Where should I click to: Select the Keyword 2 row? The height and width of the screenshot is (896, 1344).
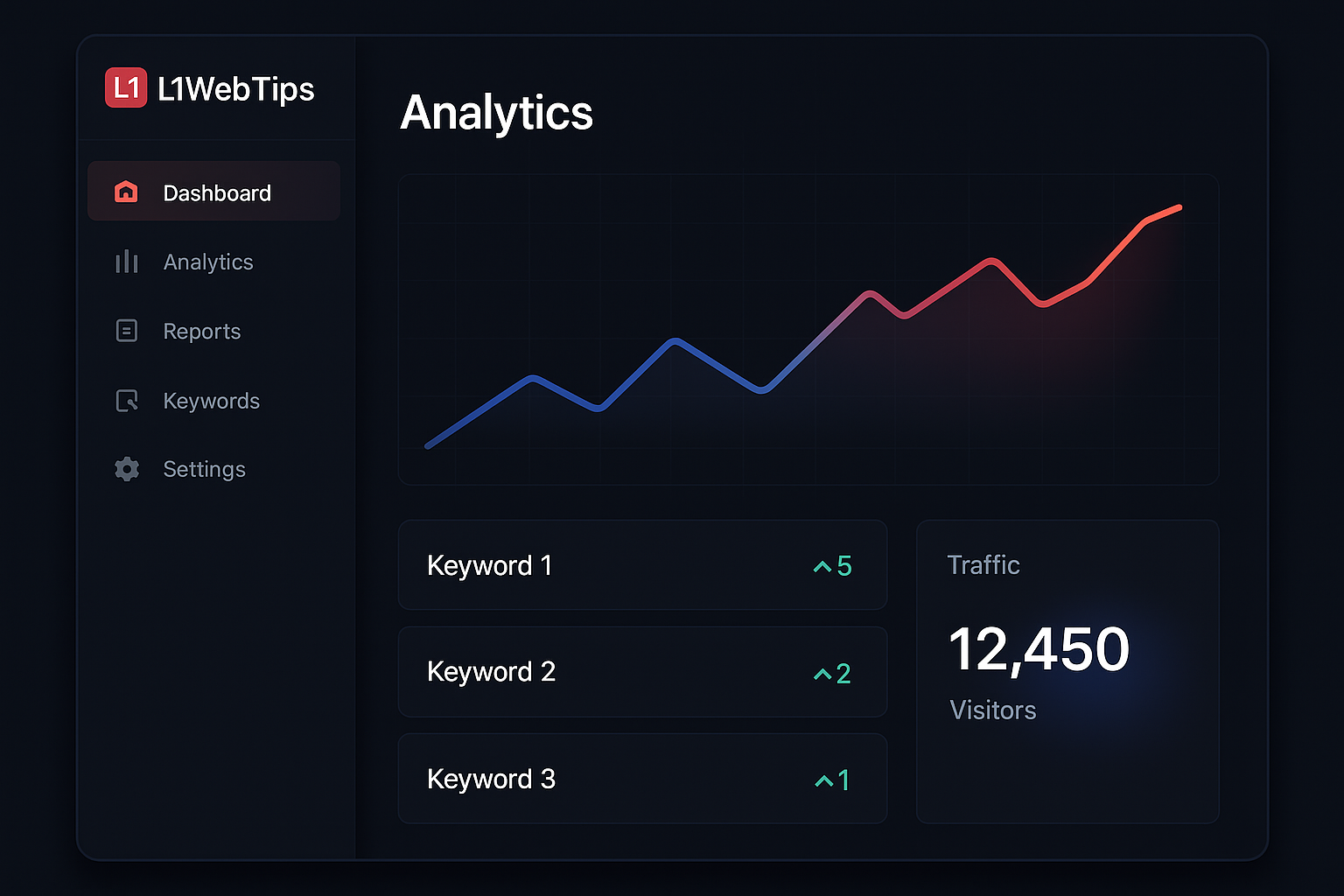tap(643, 672)
